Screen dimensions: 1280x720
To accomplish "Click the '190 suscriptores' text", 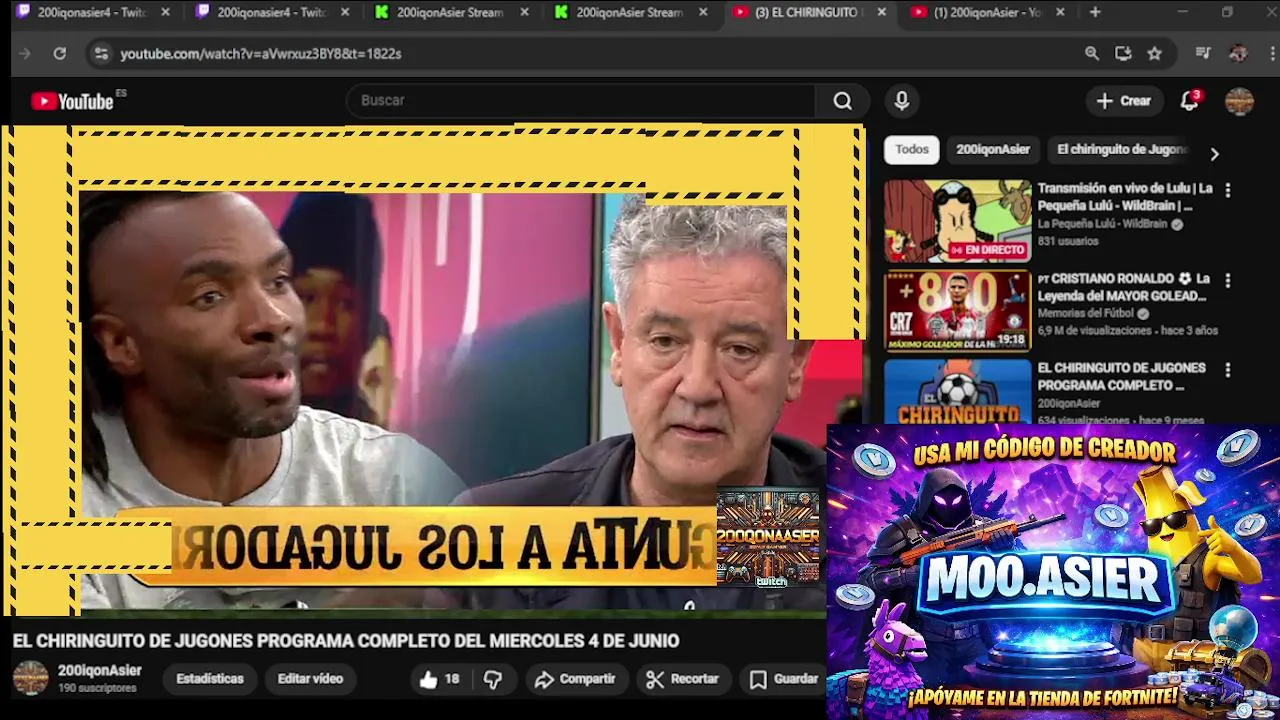I will click(x=97, y=689).
